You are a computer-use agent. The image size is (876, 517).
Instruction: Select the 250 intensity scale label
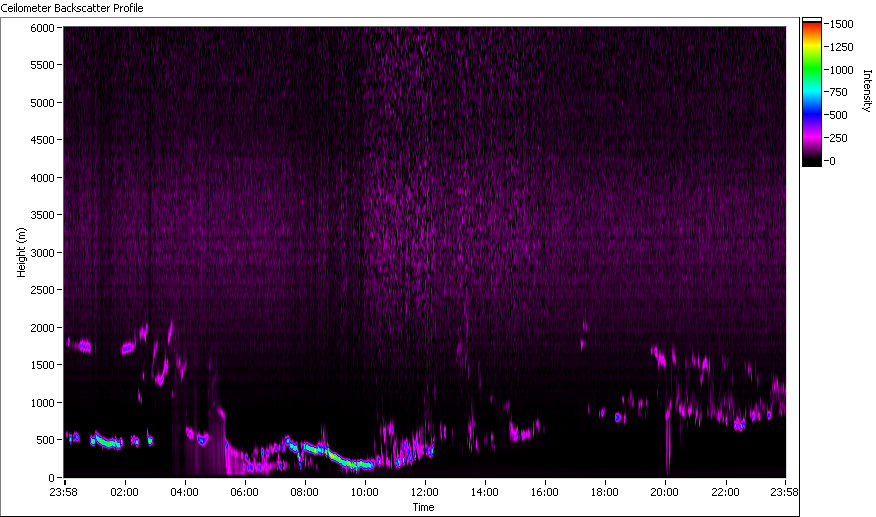(x=839, y=138)
